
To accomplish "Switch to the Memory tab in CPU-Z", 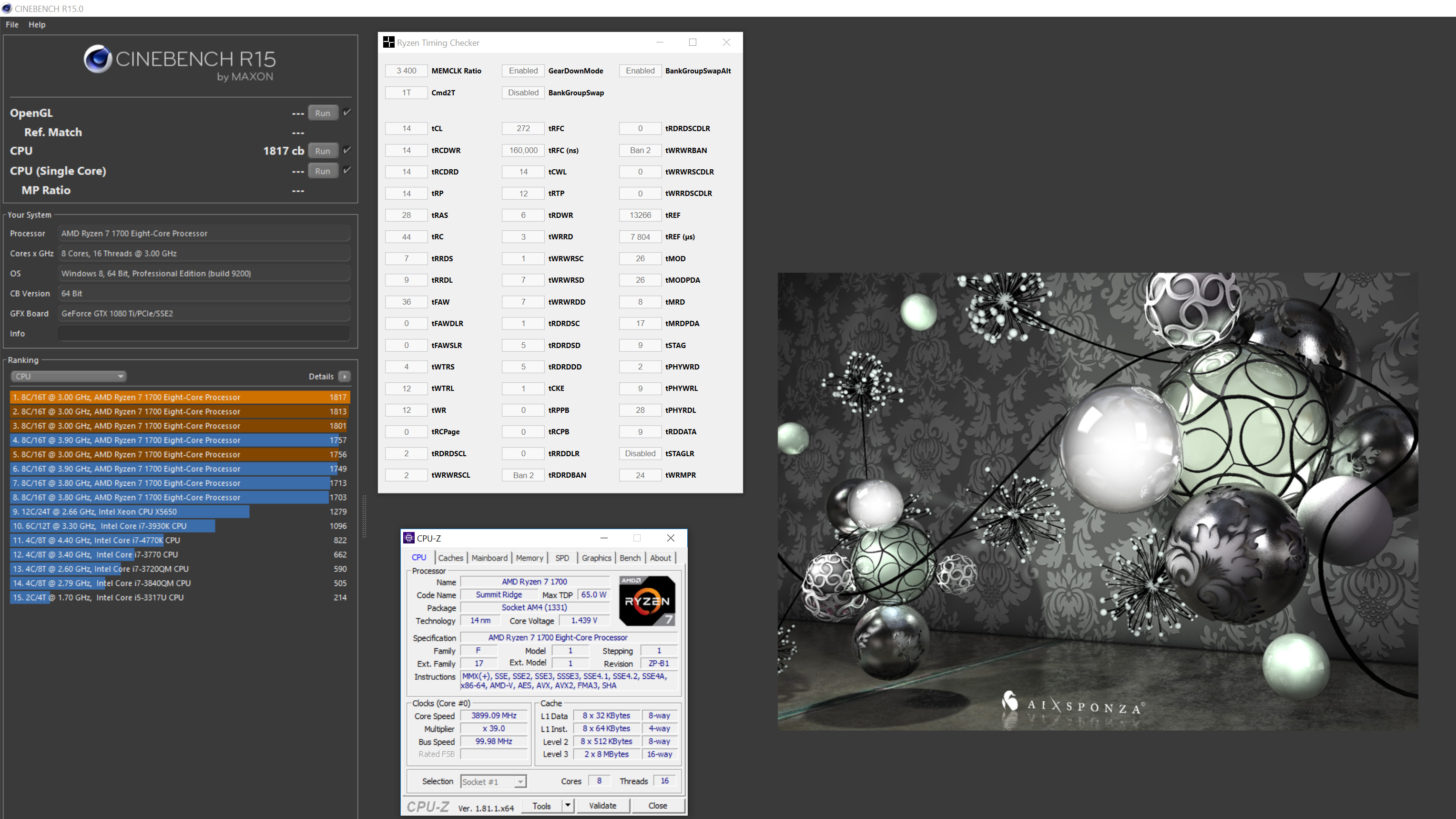I will (x=529, y=558).
